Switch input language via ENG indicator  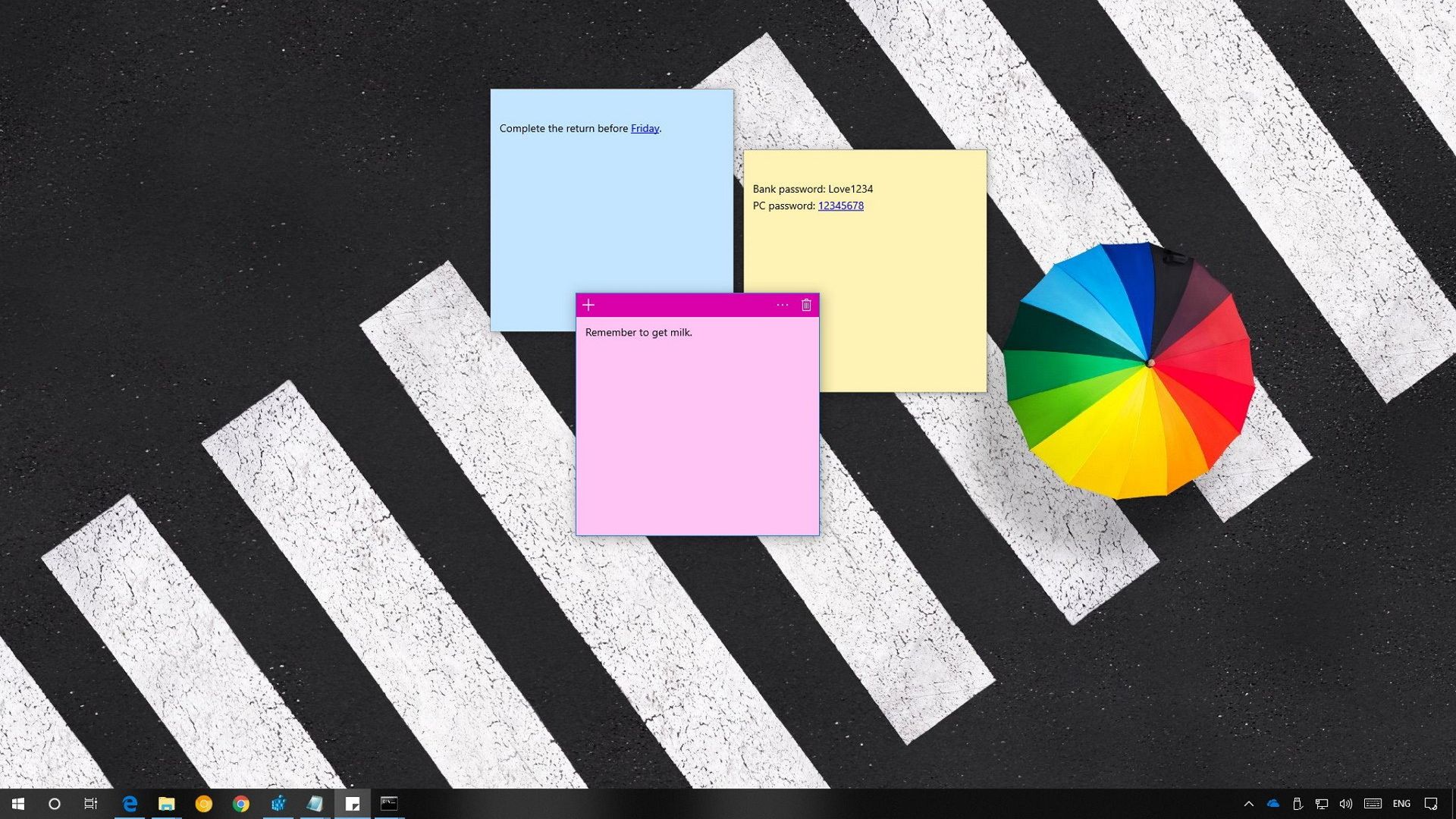1399,804
